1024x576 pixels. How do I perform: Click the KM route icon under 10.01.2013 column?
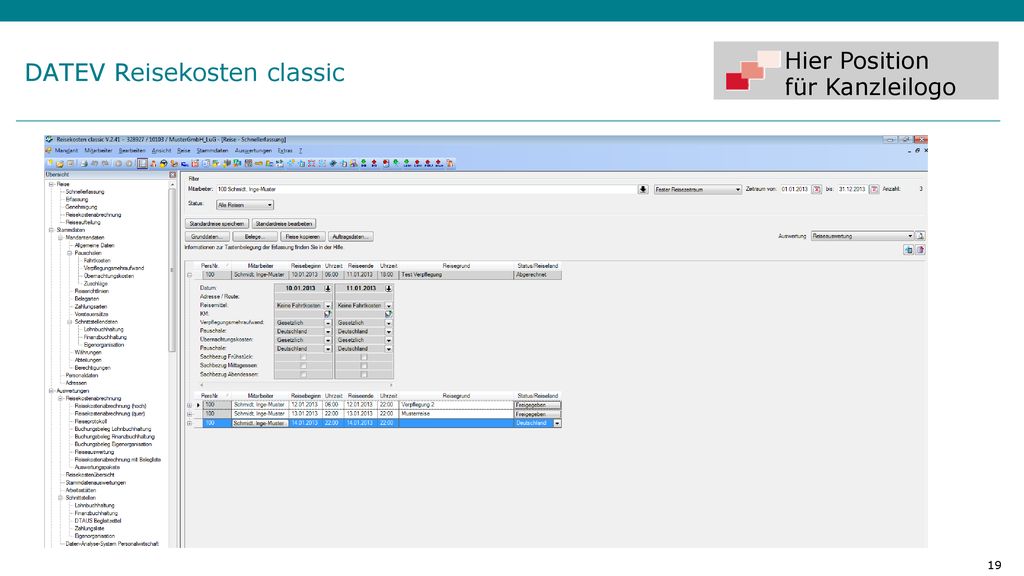(327, 314)
